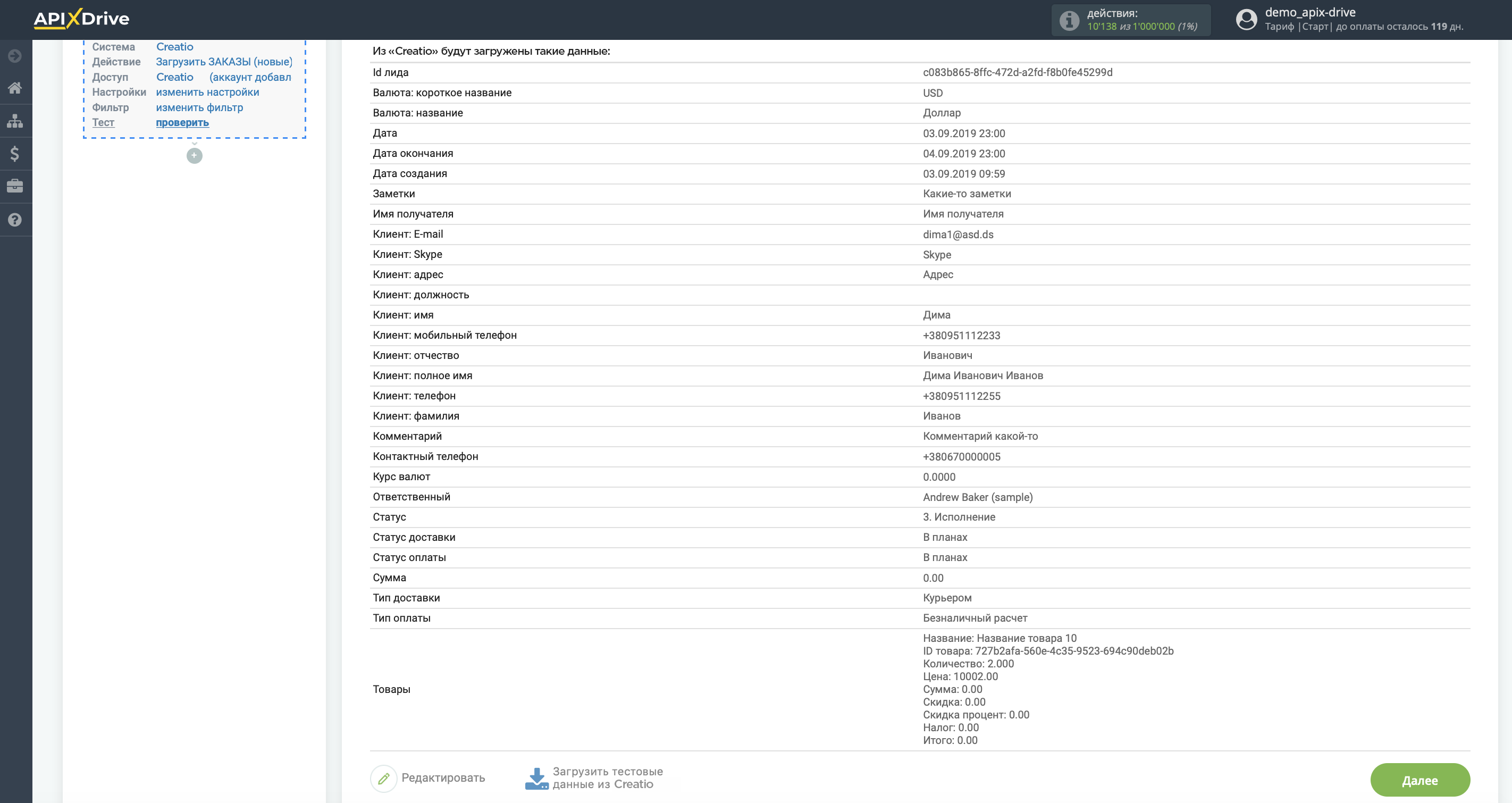Click the Тест label in step panel
1512x803 pixels.
(x=103, y=122)
